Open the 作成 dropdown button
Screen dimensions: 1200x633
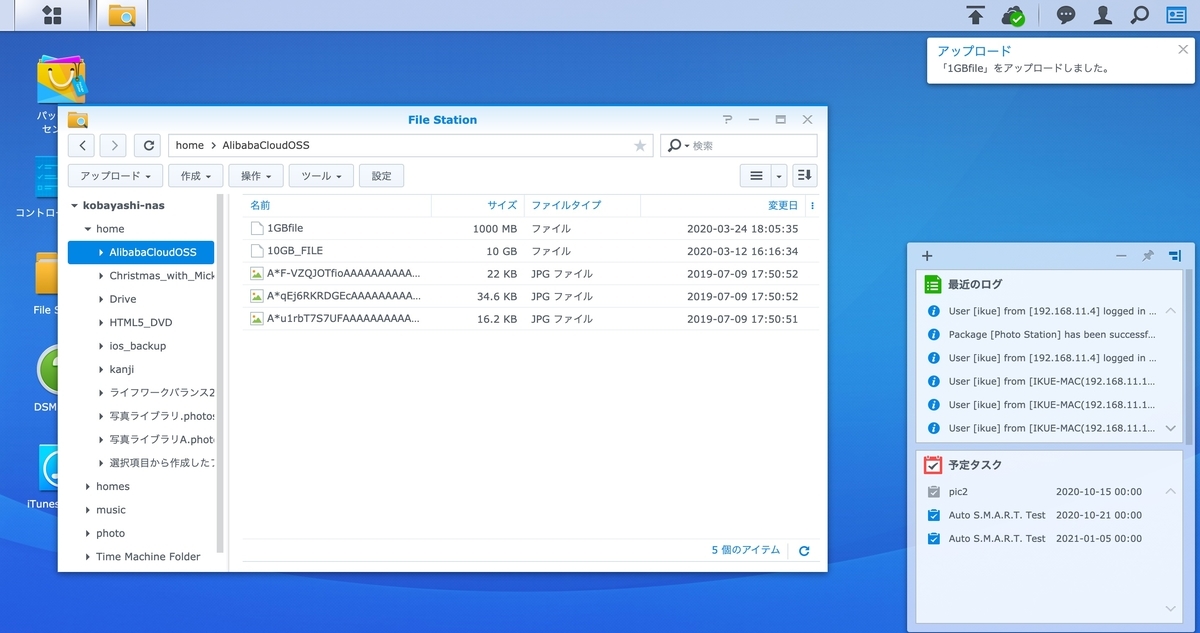click(x=196, y=176)
